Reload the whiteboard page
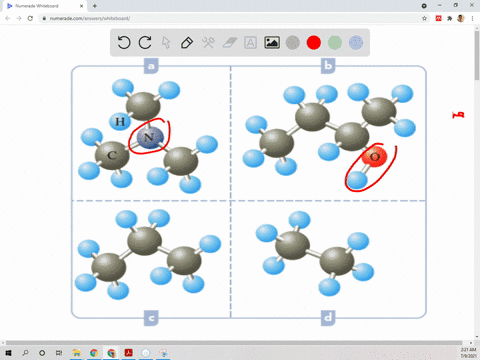 tap(30, 18)
